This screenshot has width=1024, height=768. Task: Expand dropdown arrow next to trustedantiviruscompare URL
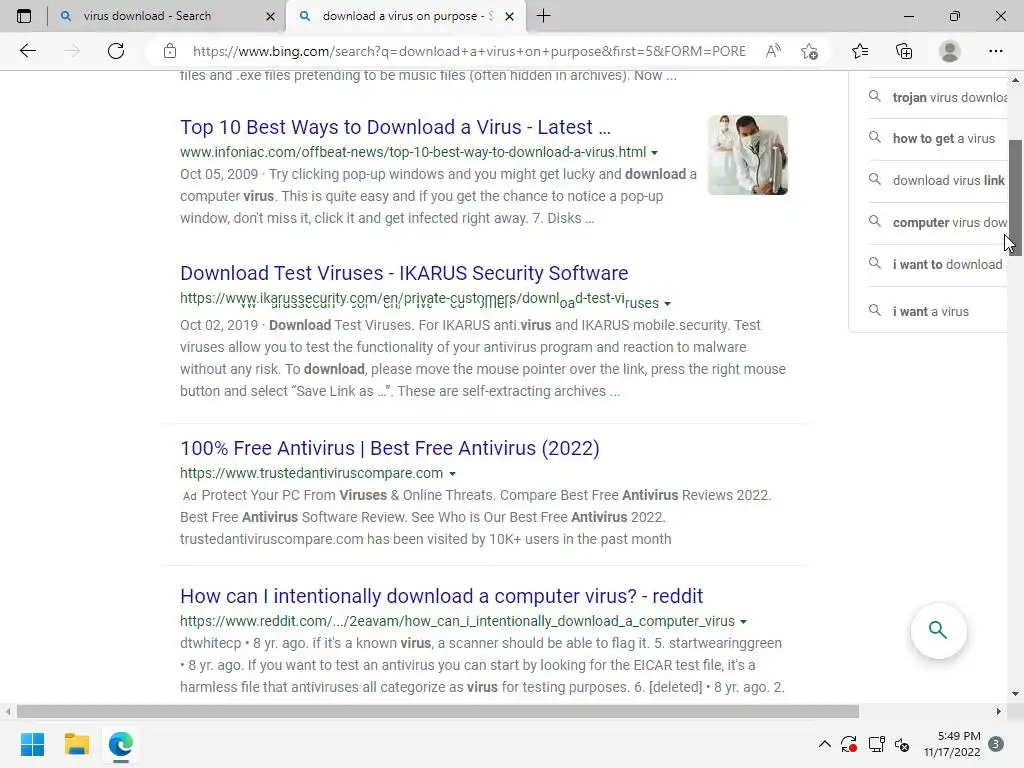452,473
